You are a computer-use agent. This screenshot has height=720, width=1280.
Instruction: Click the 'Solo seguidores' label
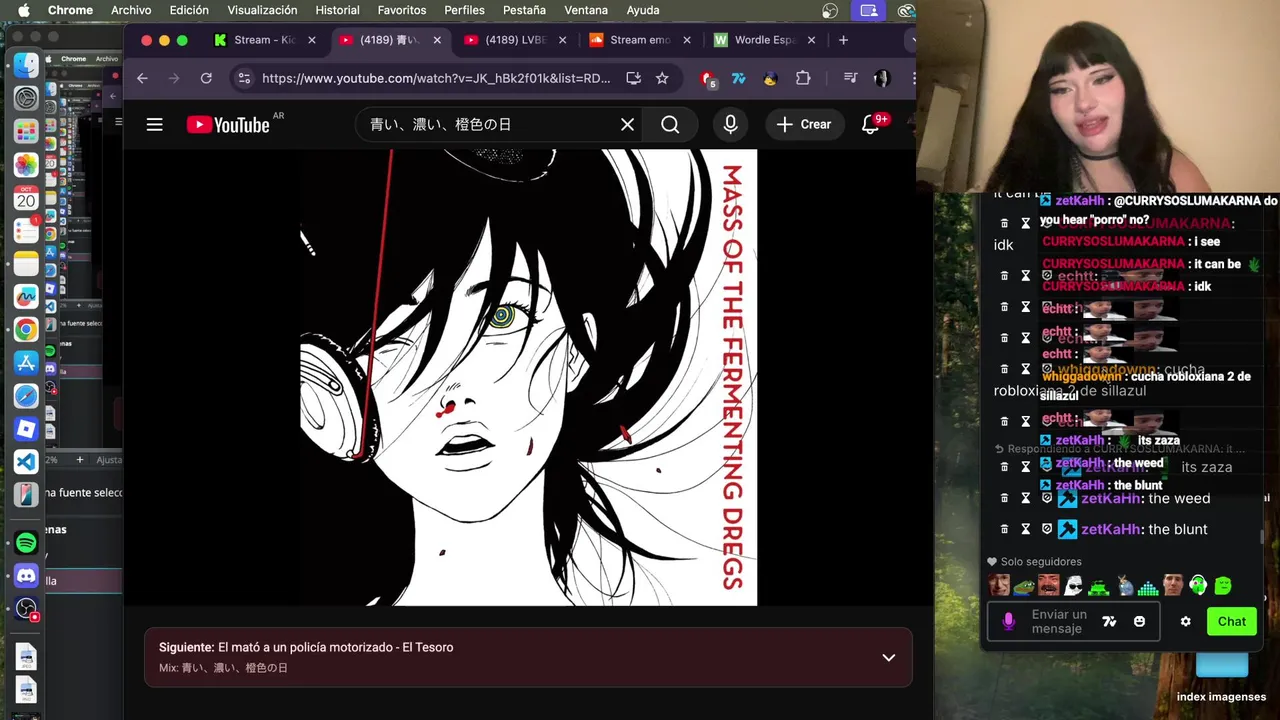1041,561
